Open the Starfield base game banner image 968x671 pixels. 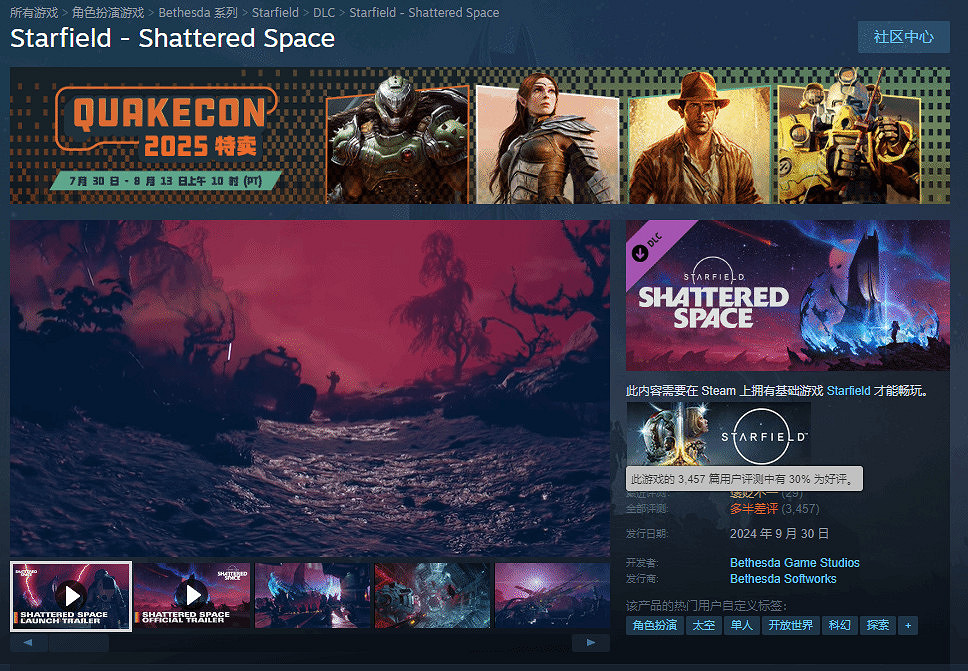[x=718, y=433]
